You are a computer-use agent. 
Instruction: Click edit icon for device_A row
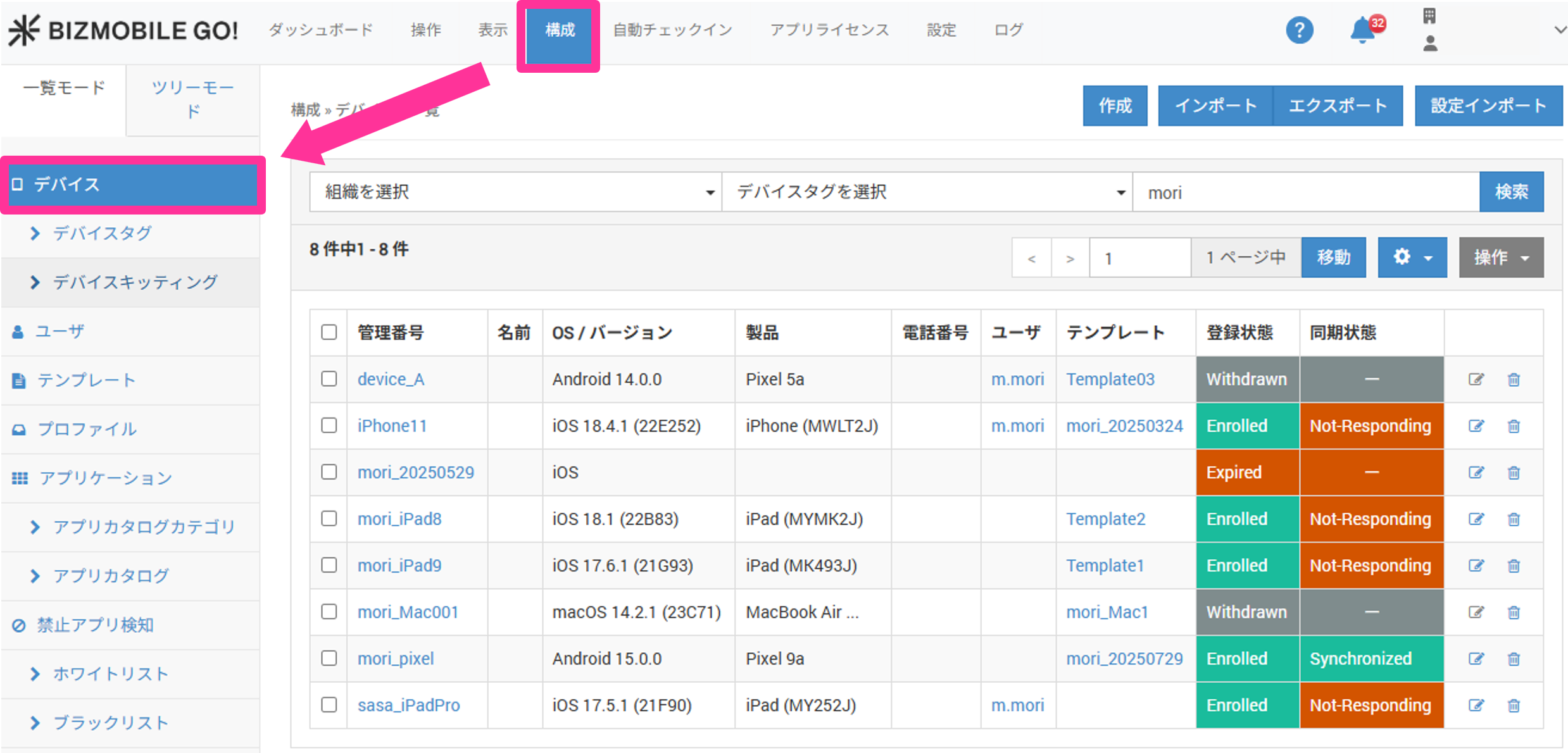[1476, 380]
